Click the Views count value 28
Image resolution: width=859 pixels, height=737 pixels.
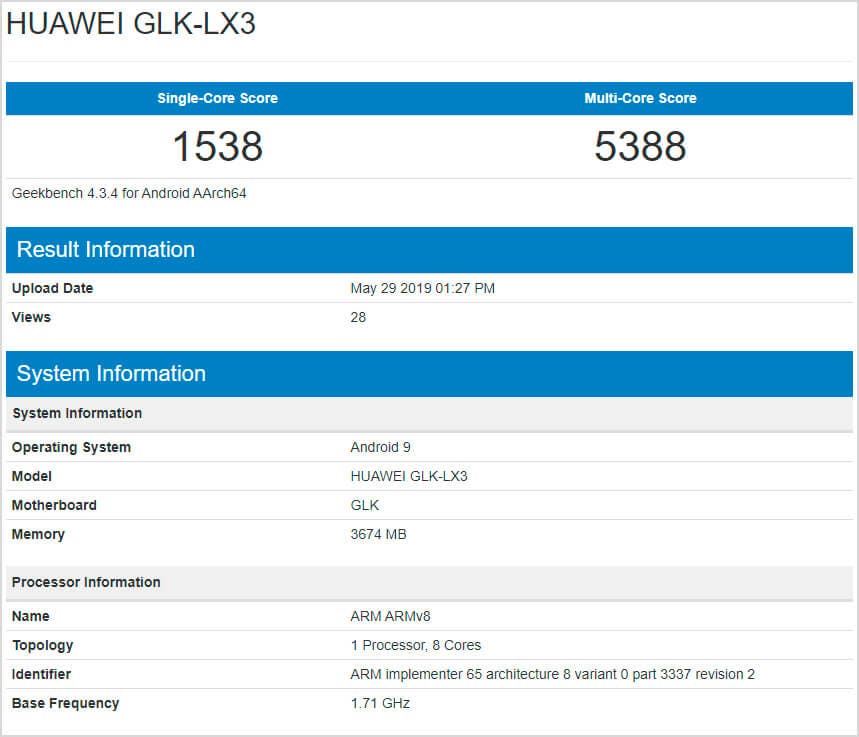pos(358,317)
